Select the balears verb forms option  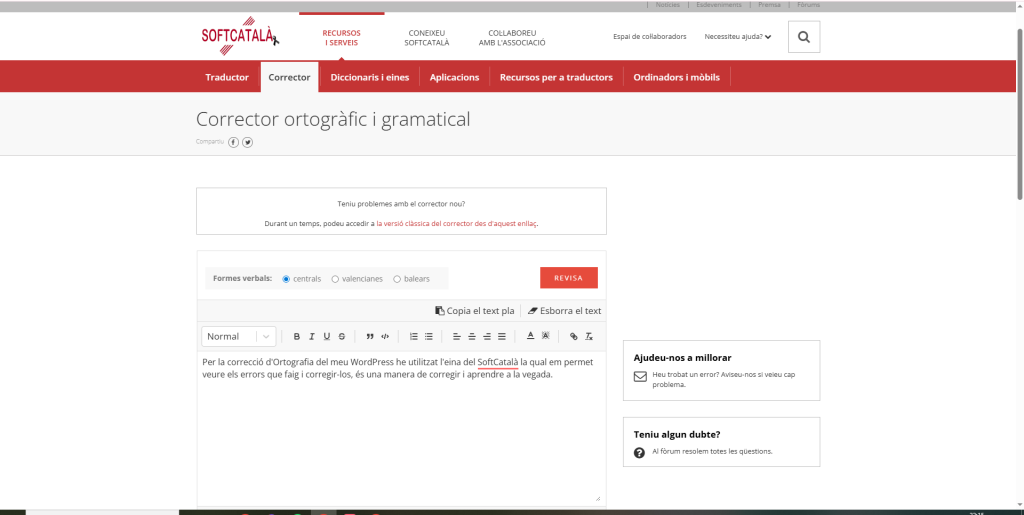[397, 279]
